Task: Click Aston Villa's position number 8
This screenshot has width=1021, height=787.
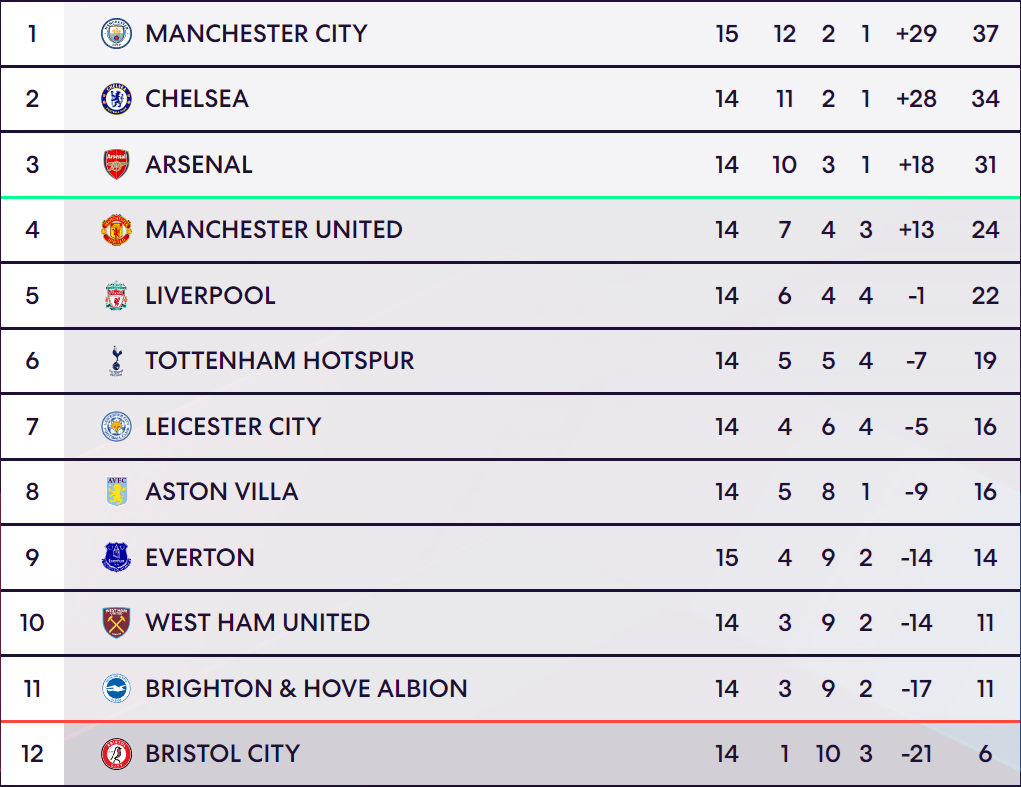Action: (x=32, y=491)
